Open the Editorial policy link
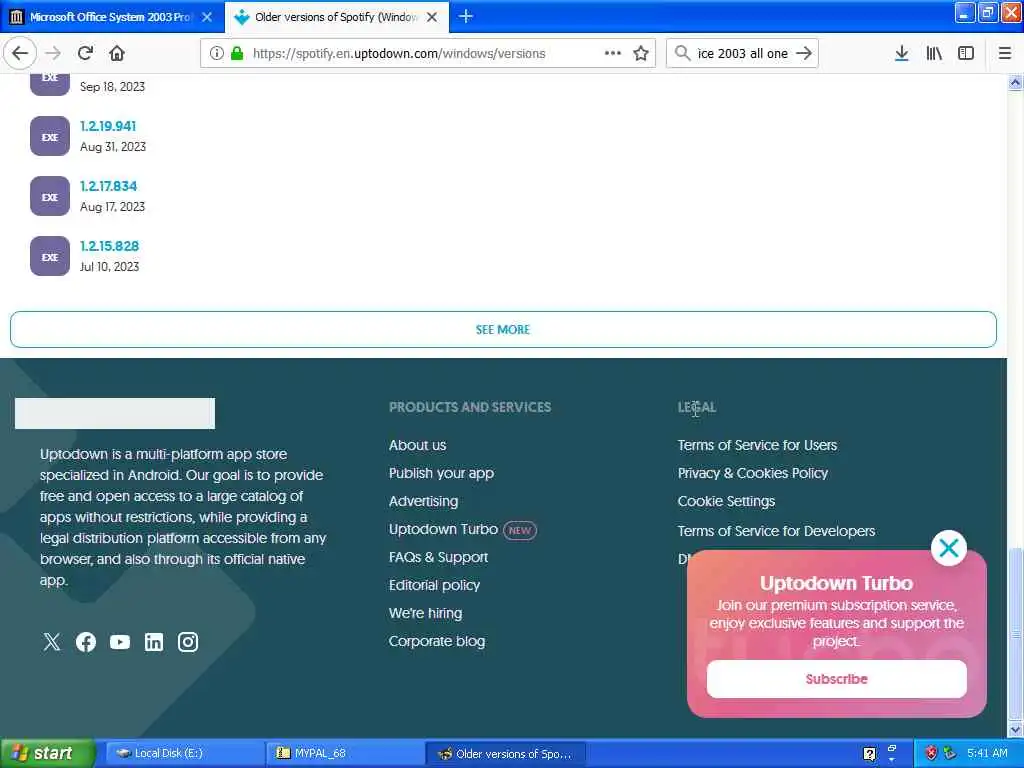Image resolution: width=1024 pixels, height=768 pixels. (x=434, y=585)
